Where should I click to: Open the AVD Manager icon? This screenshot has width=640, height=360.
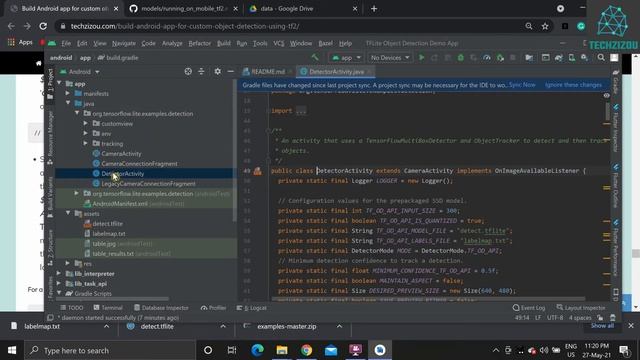571,58
